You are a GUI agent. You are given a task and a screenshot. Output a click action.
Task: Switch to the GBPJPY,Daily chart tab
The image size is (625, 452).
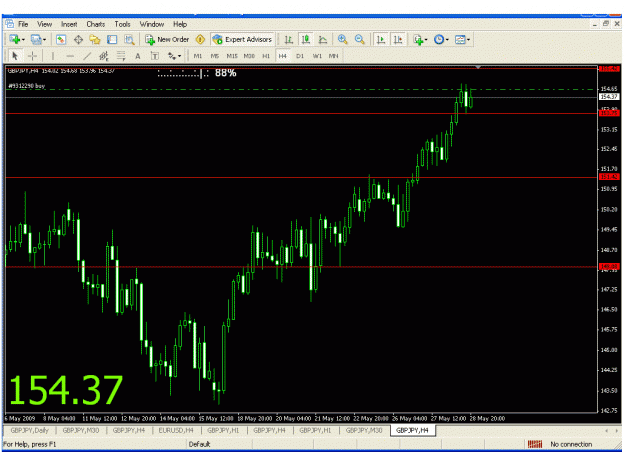(29, 430)
